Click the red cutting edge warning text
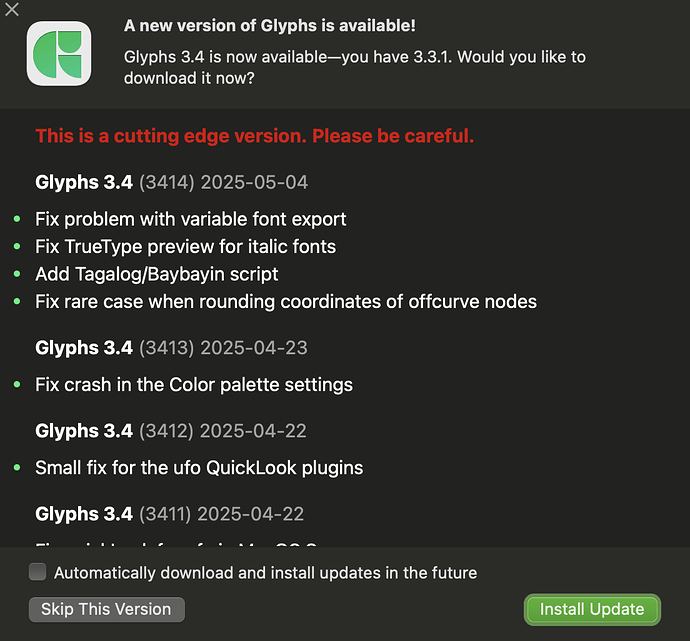 tap(254, 136)
